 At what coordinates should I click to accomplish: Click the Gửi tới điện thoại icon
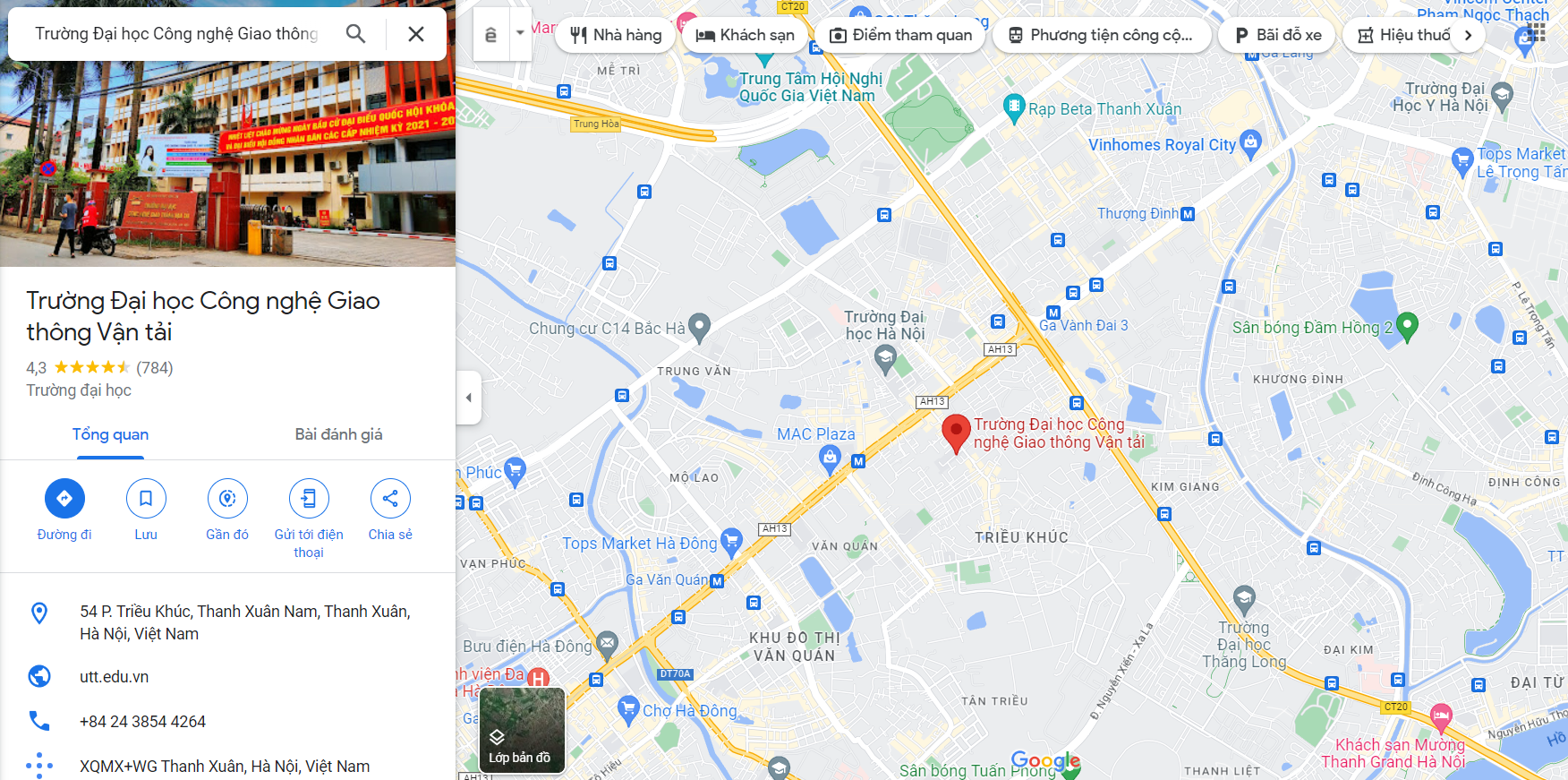click(x=309, y=499)
